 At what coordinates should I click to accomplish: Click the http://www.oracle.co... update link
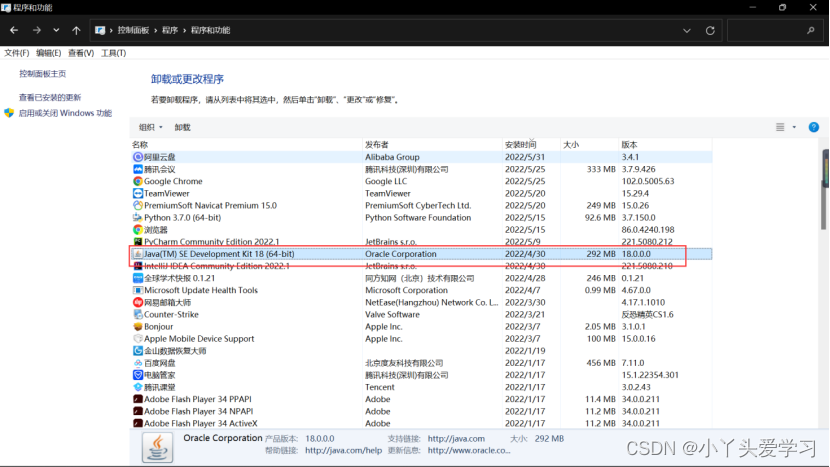pos(469,451)
